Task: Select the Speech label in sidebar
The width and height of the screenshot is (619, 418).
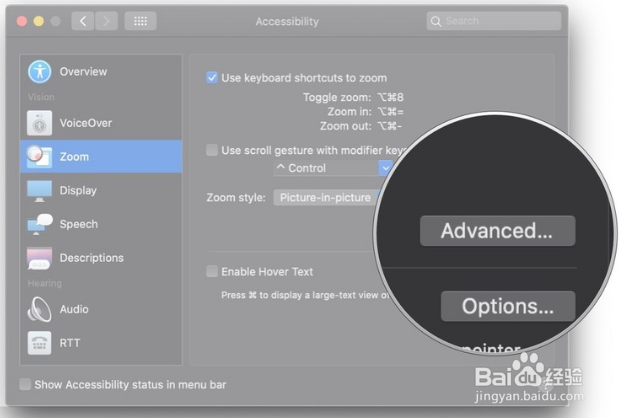Action: coord(79,224)
